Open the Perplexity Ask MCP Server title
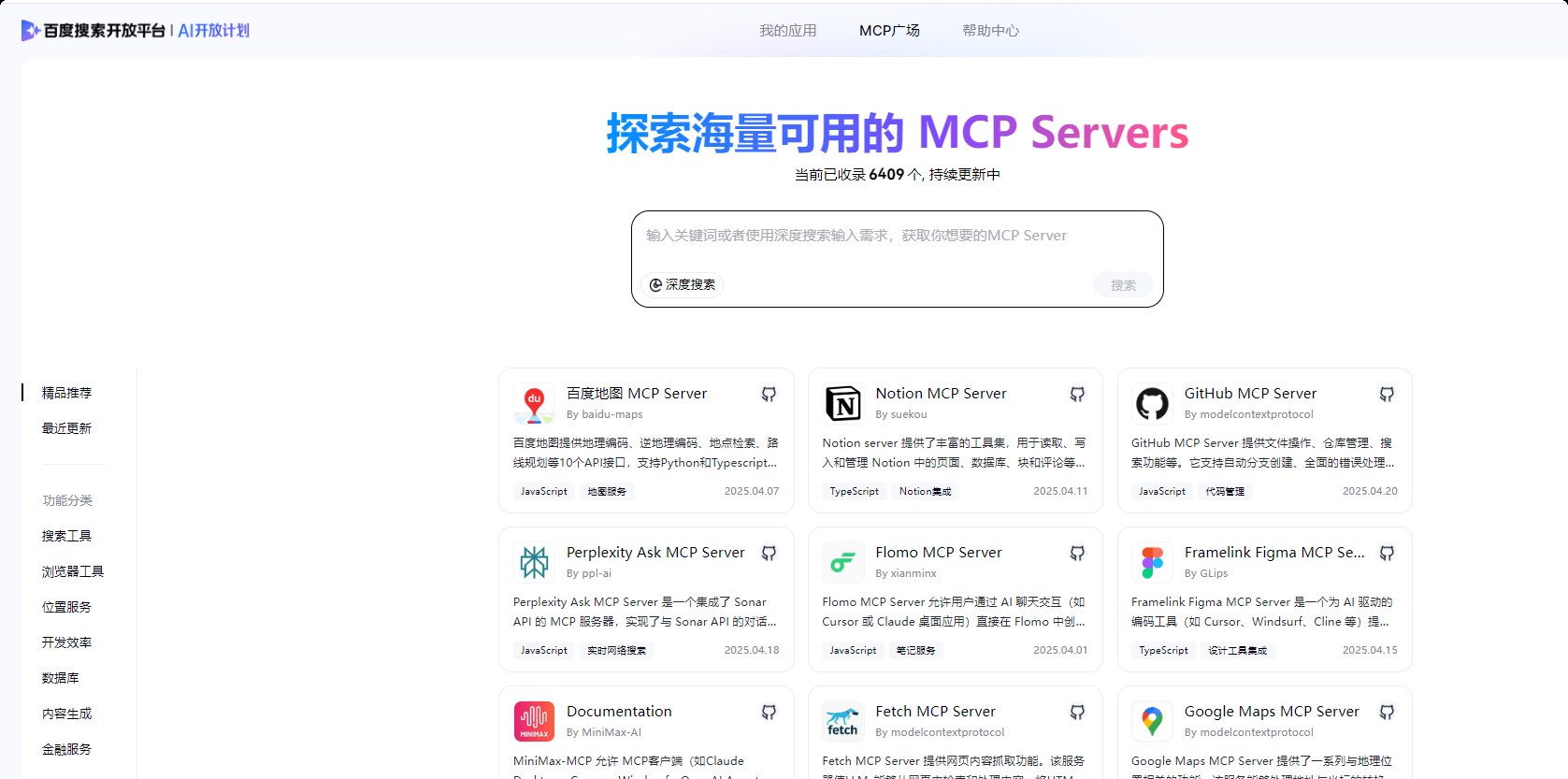 [655, 553]
